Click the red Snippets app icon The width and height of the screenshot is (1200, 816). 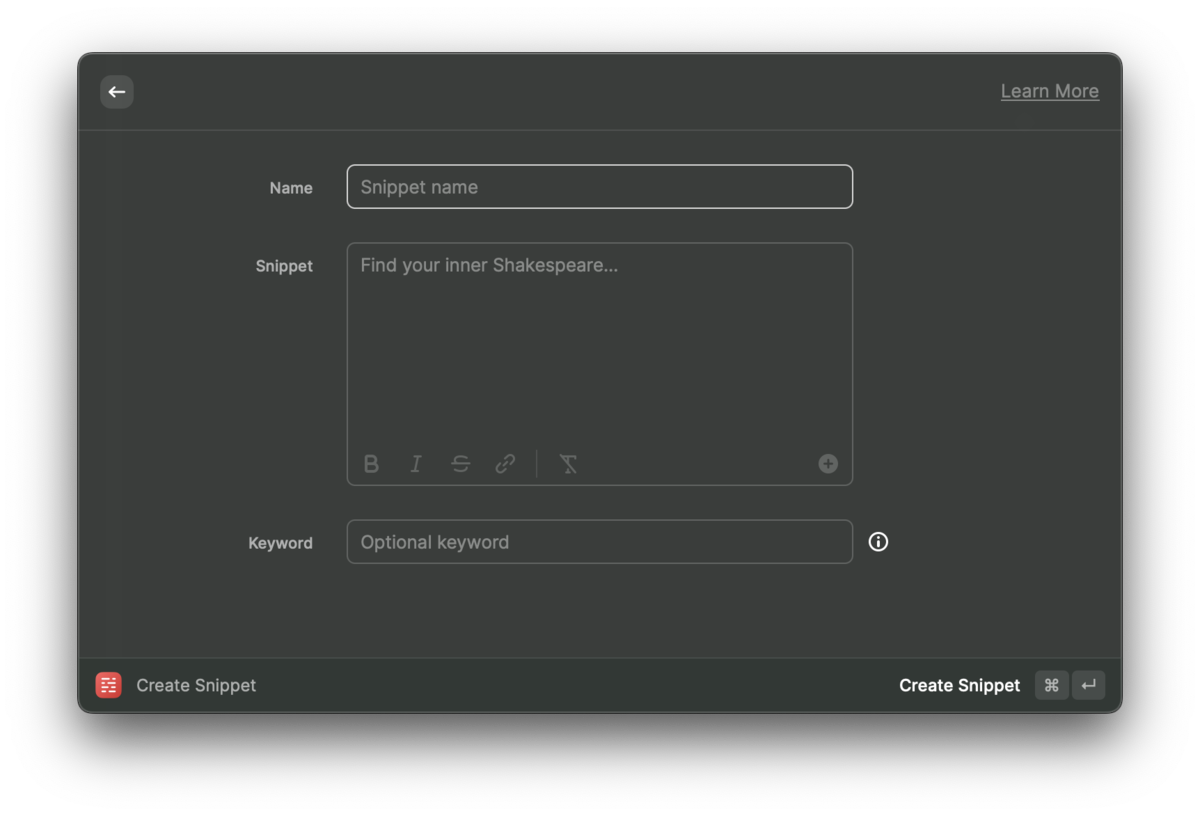click(x=108, y=685)
